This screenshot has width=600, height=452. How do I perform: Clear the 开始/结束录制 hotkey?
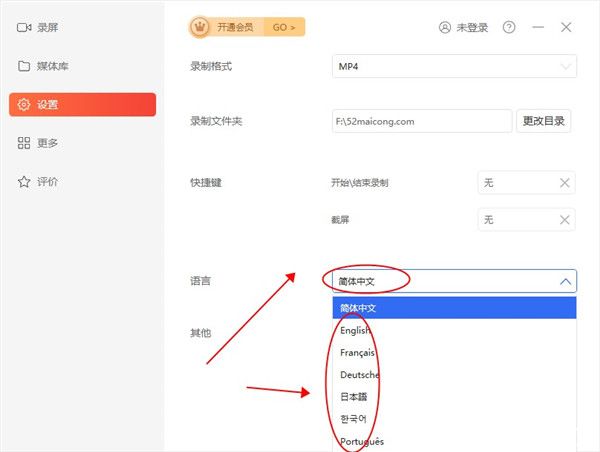(564, 183)
